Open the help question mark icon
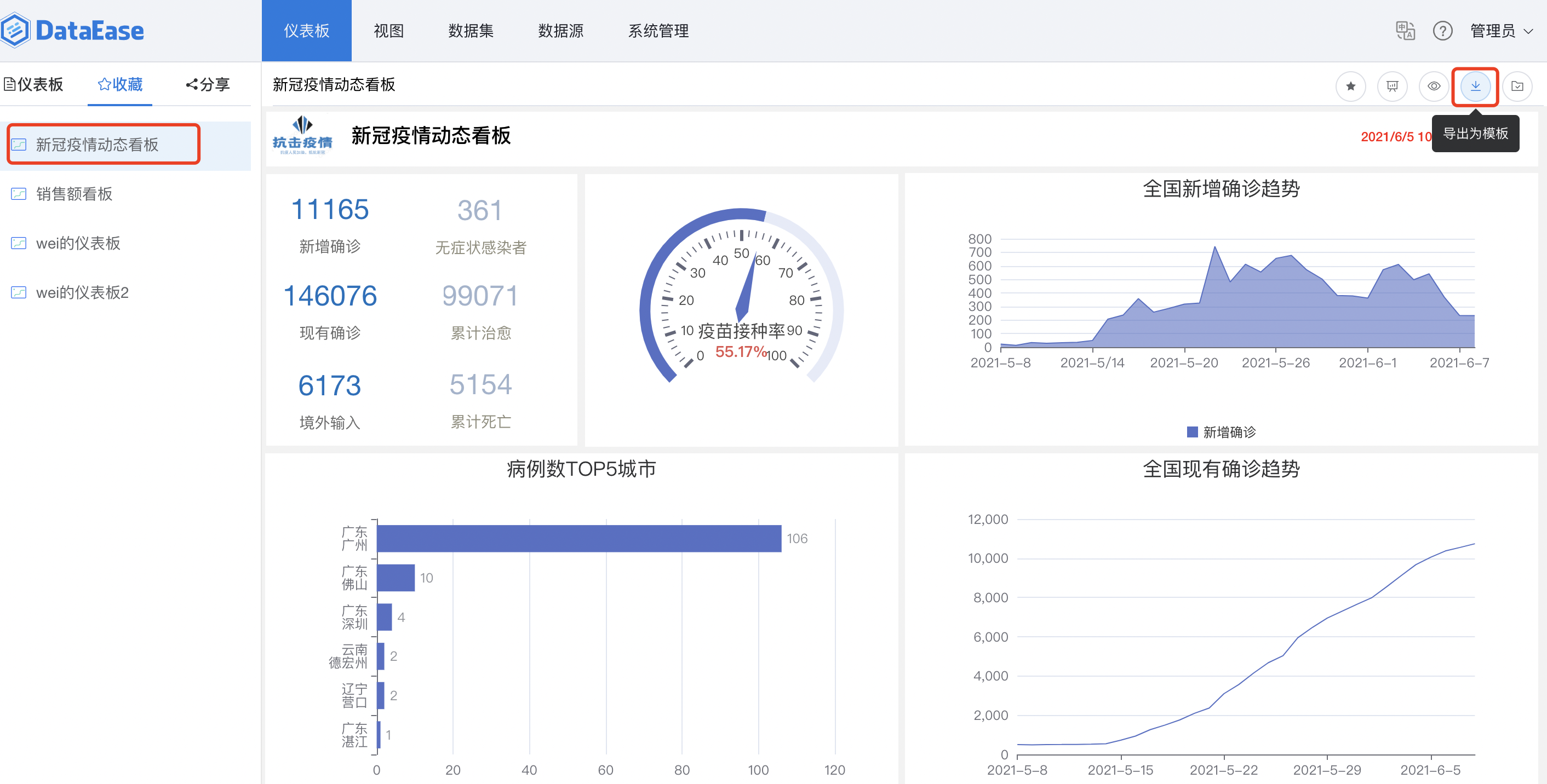This screenshot has width=1547, height=784. coord(1442,31)
